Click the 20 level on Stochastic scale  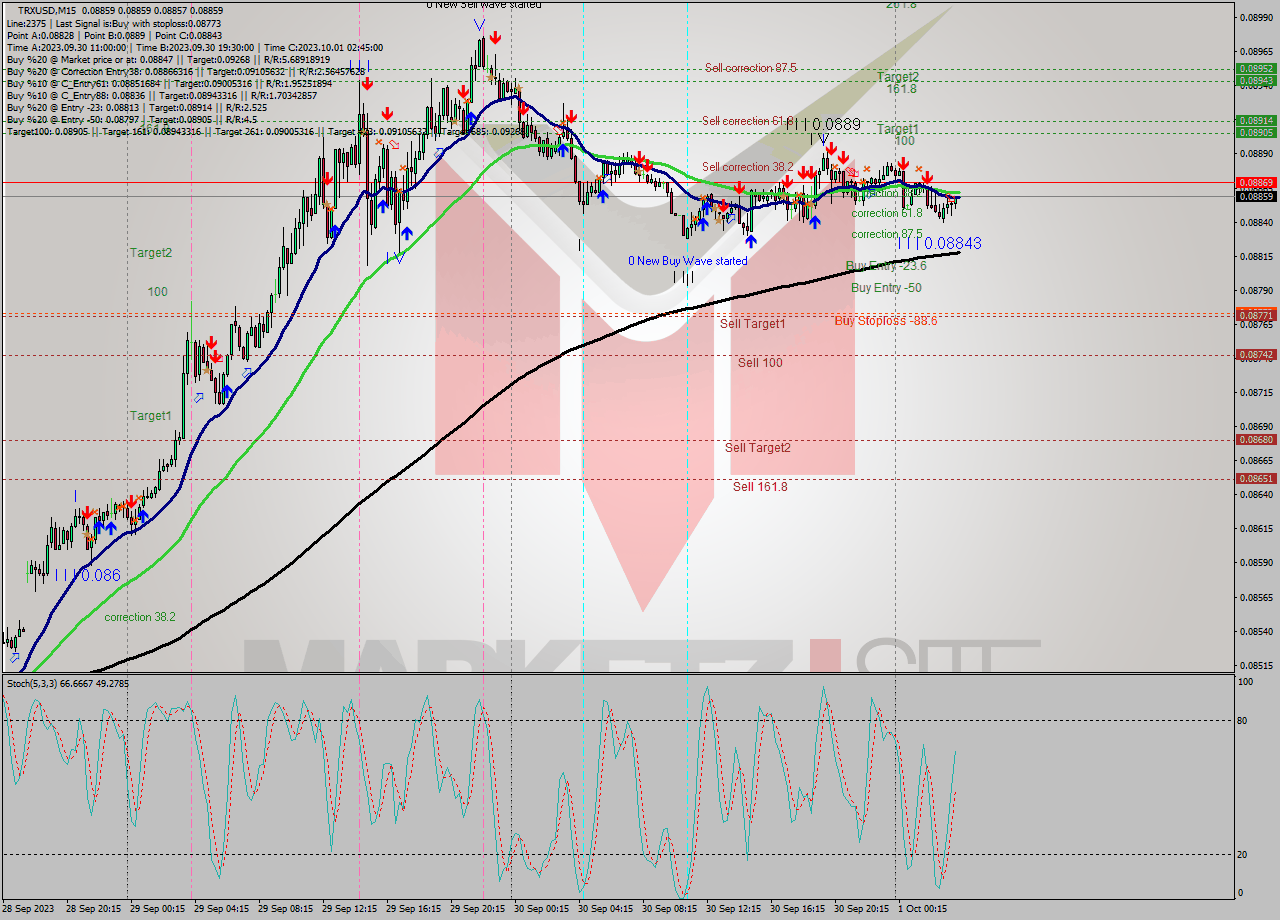(1244, 854)
